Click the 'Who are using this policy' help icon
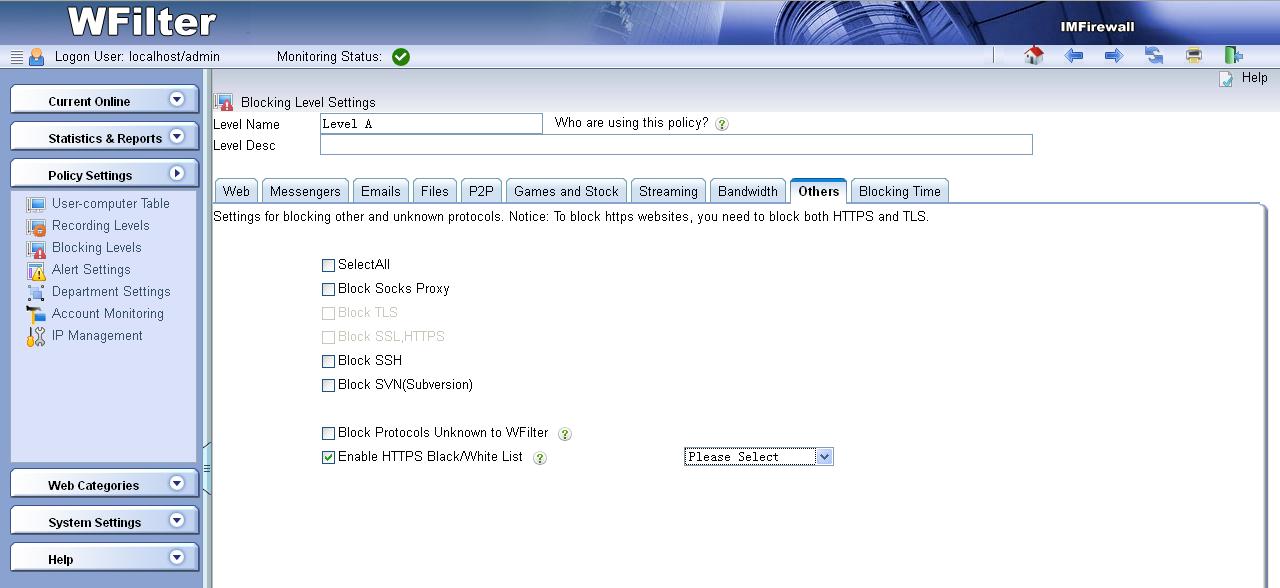Image resolution: width=1280 pixels, height=588 pixels. [x=722, y=124]
